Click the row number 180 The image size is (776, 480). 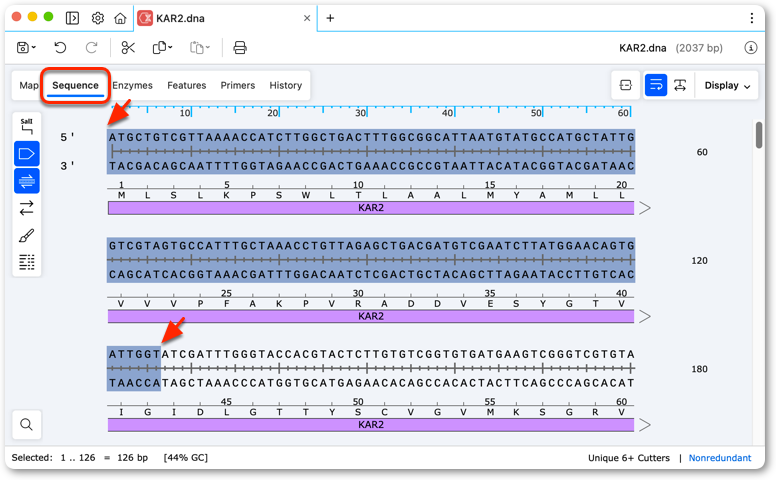[x=699, y=369]
